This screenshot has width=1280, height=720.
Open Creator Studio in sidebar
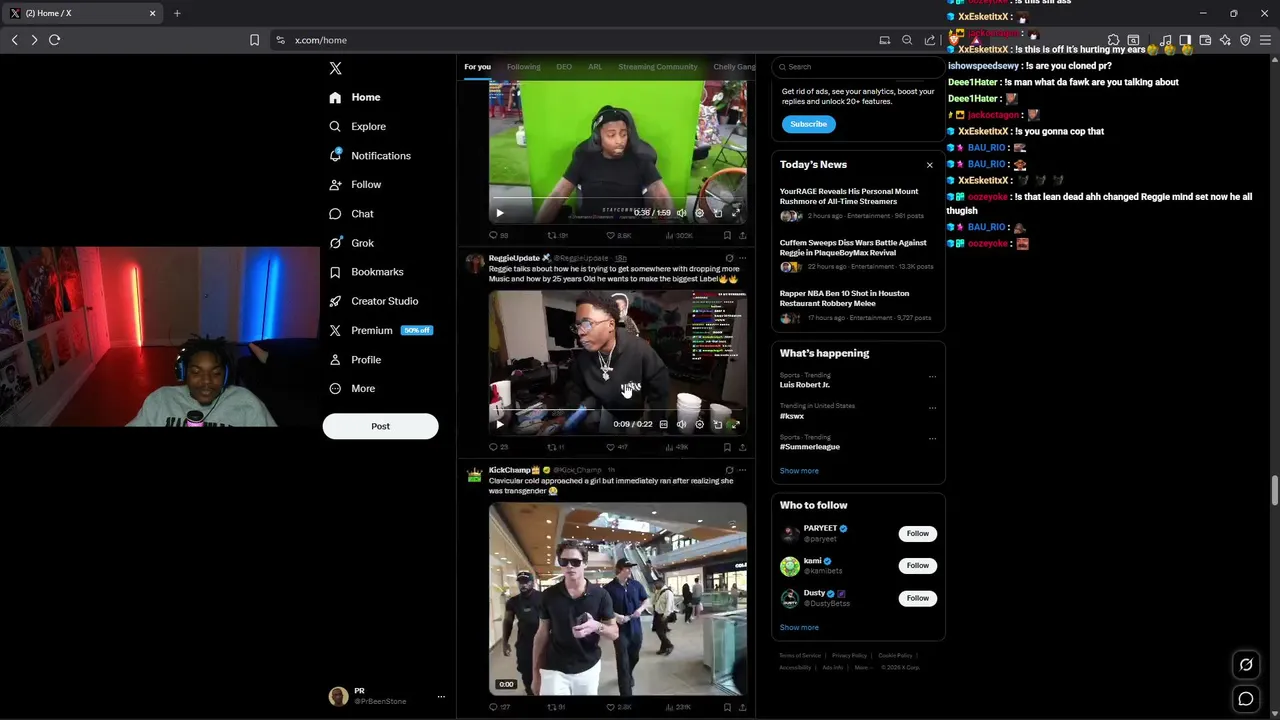(373, 301)
